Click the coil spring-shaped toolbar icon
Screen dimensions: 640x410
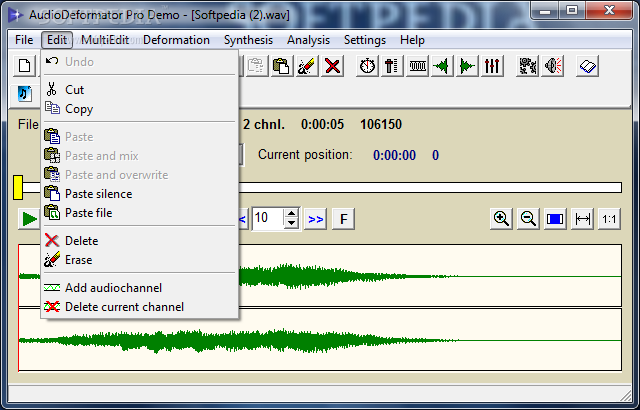pyautogui.click(x=418, y=66)
